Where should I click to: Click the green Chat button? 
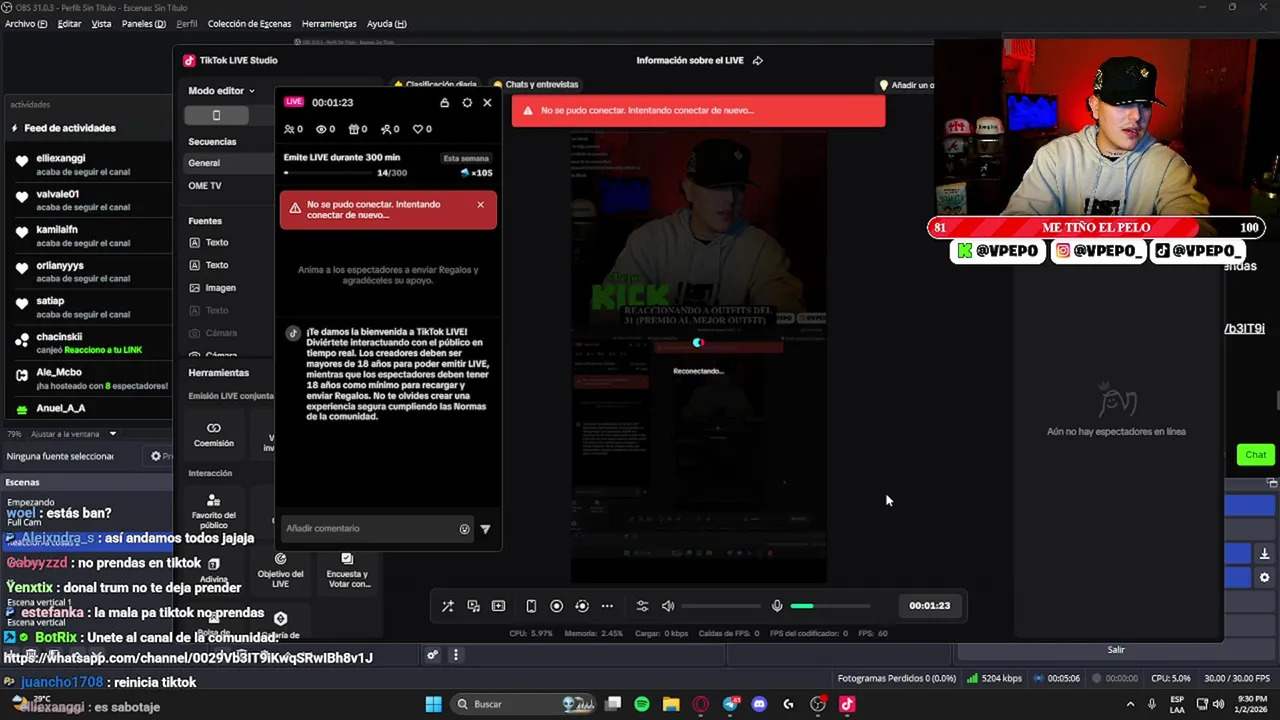(x=1256, y=455)
